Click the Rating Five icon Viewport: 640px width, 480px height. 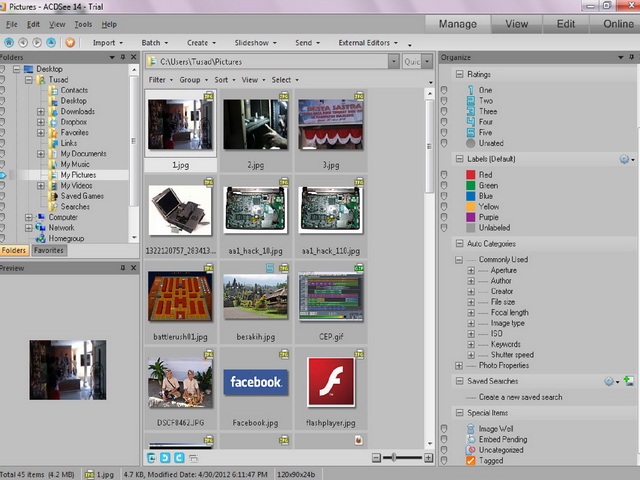(470, 132)
